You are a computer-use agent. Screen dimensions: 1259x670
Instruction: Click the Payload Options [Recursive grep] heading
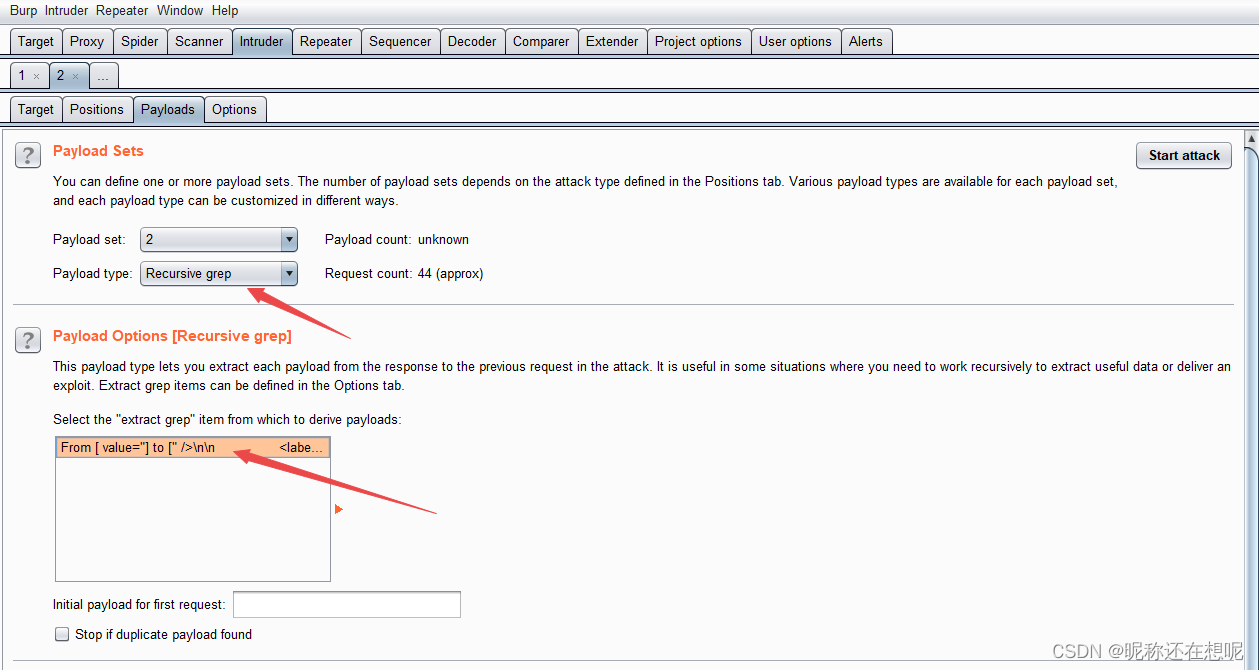point(172,335)
